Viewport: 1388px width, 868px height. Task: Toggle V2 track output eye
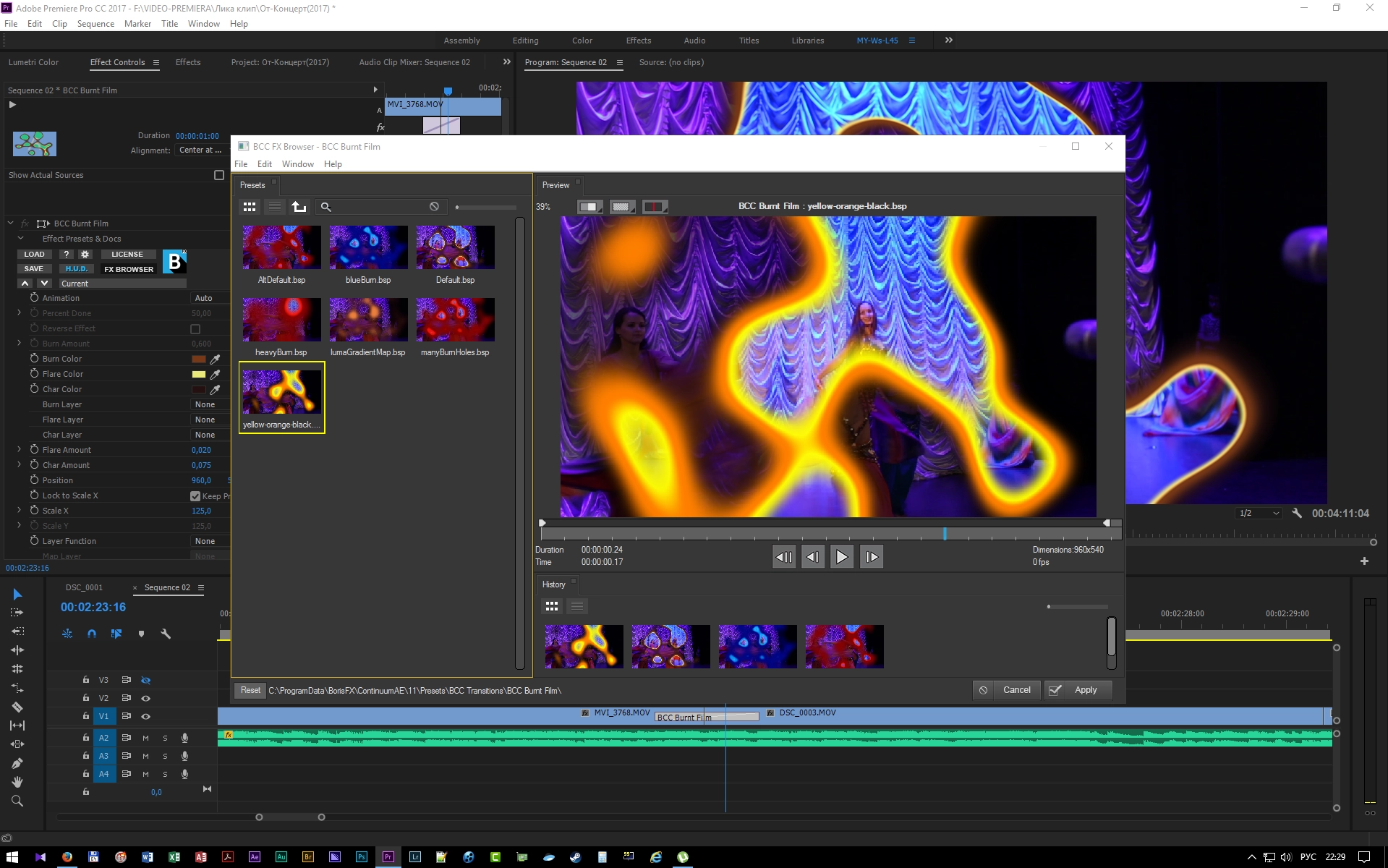tap(145, 698)
